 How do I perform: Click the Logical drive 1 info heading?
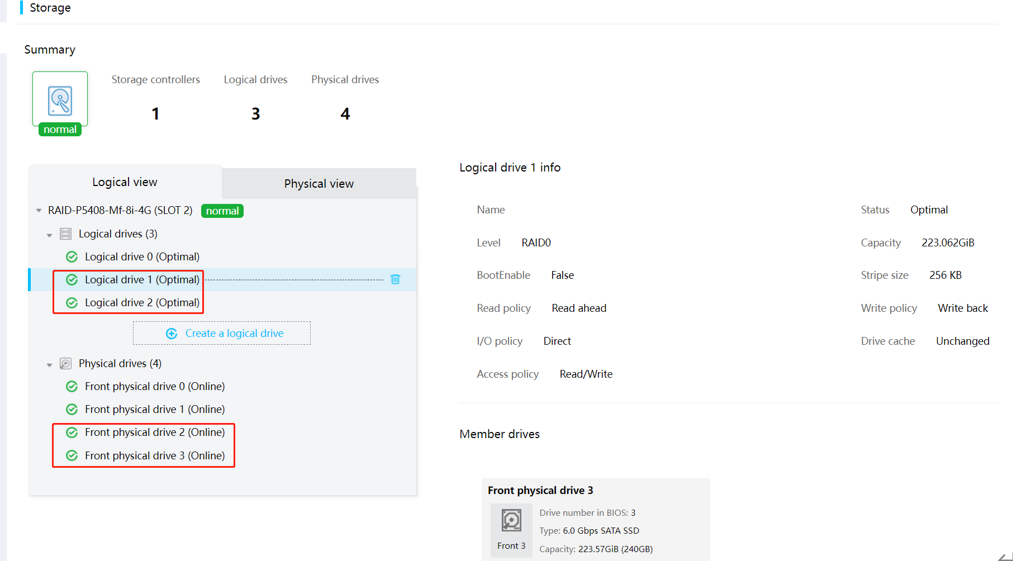coord(510,167)
